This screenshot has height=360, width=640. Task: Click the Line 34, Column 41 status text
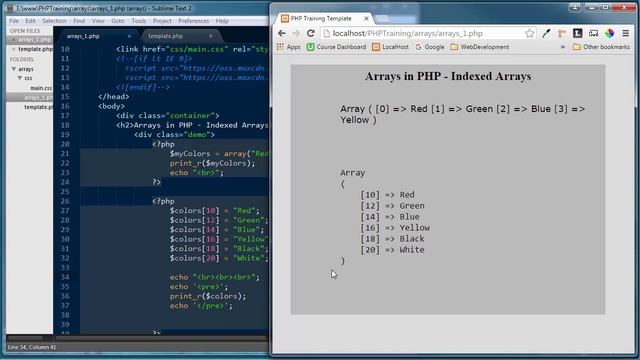tap(32, 347)
